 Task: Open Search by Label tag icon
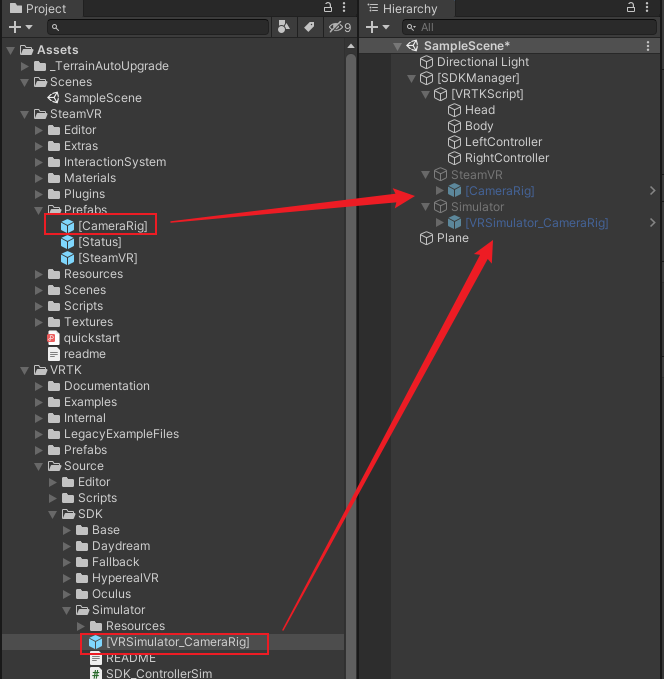309,27
